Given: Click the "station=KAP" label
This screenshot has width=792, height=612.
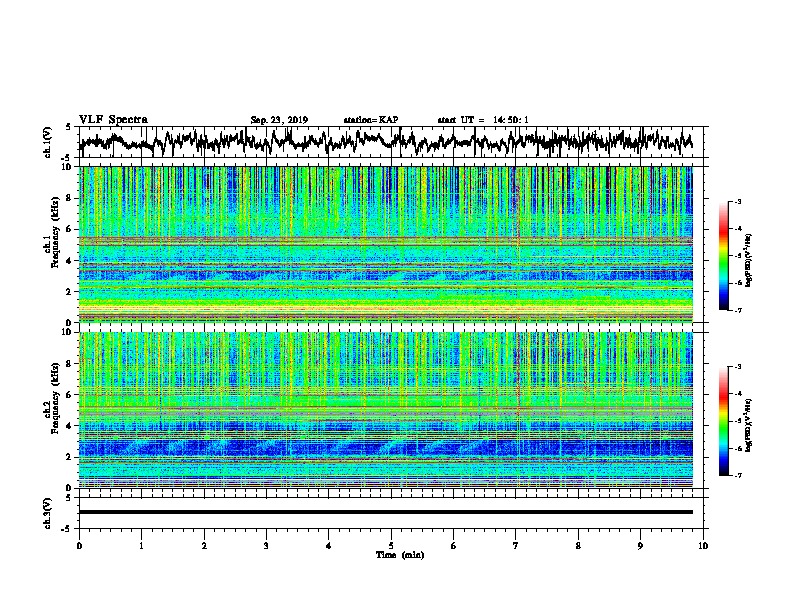Looking at the screenshot, I should tap(371, 120).
